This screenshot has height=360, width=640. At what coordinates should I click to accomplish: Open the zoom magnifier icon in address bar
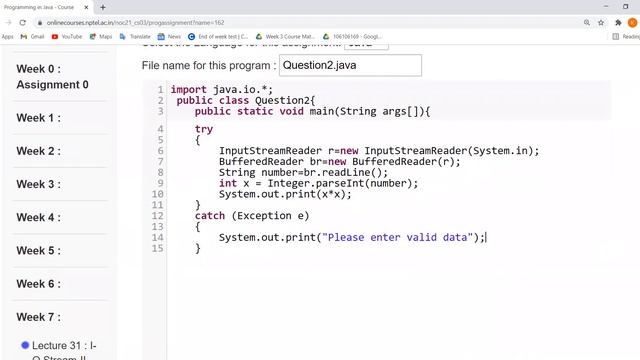click(587, 23)
